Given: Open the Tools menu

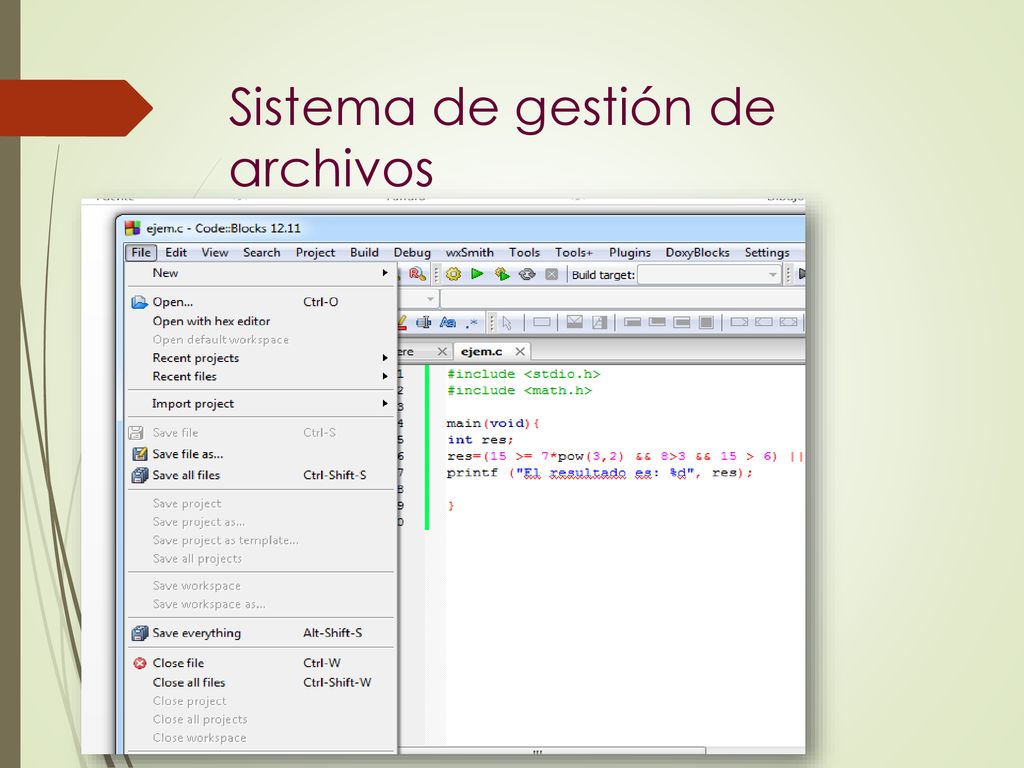Looking at the screenshot, I should (x=524, y=252).
